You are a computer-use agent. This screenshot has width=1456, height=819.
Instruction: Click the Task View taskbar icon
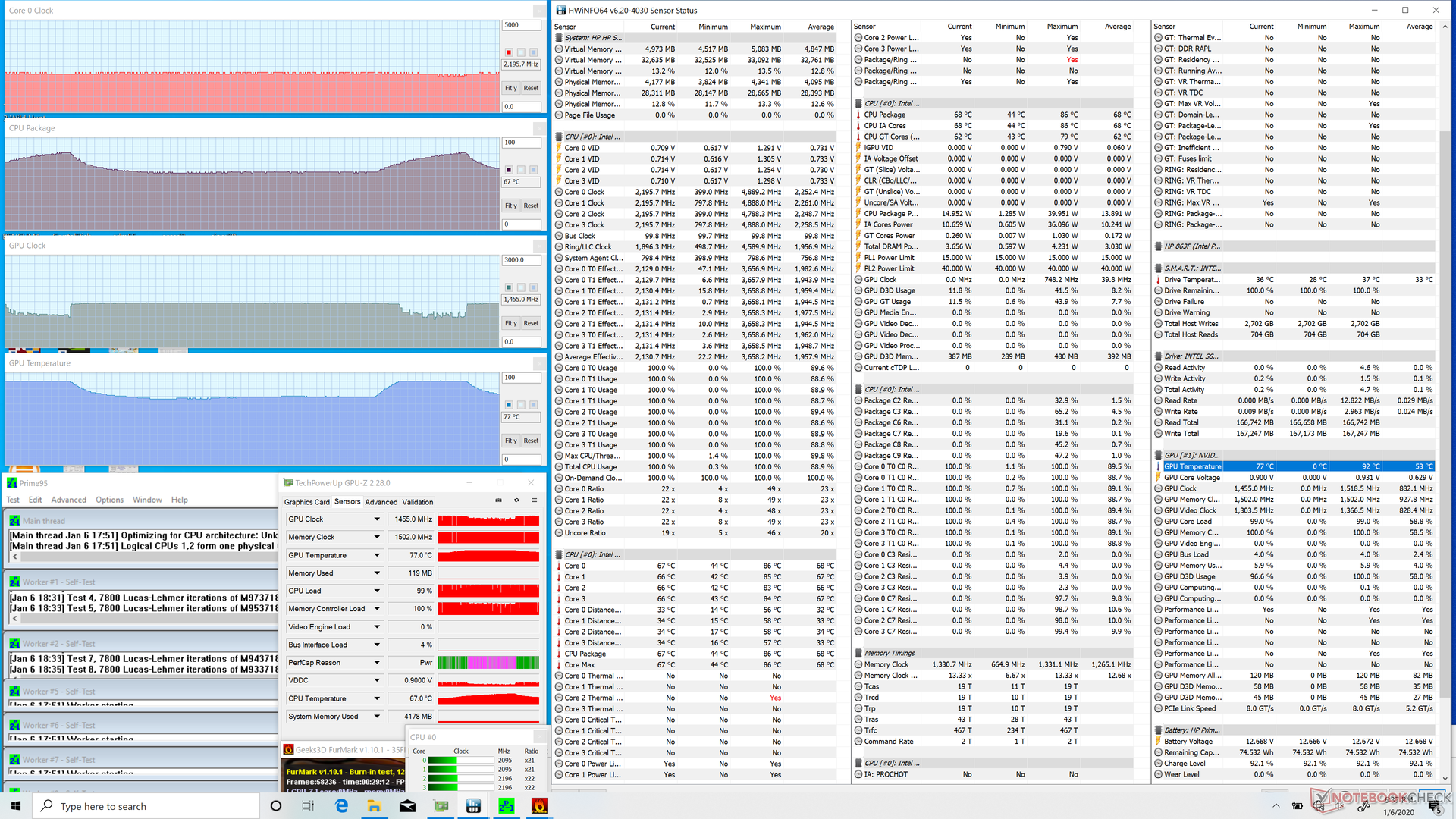tap(308, 806)
